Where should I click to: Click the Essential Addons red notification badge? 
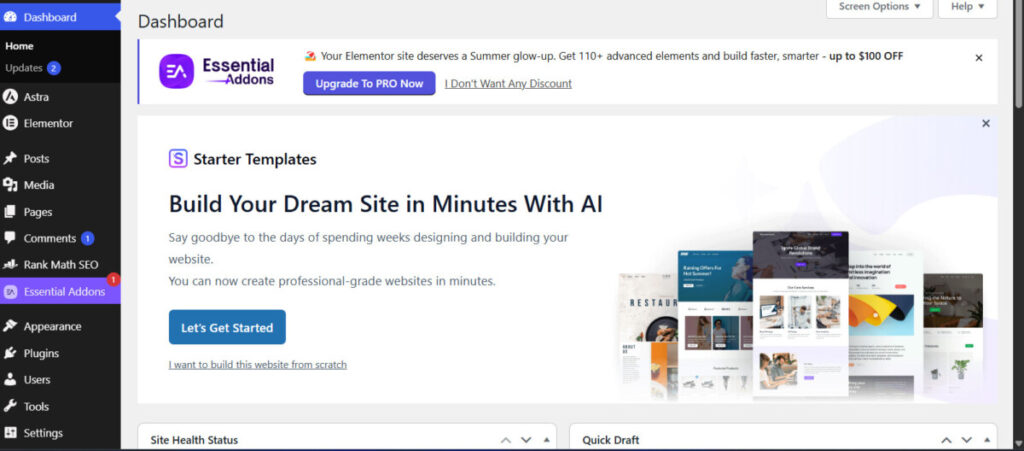(113, 279)
